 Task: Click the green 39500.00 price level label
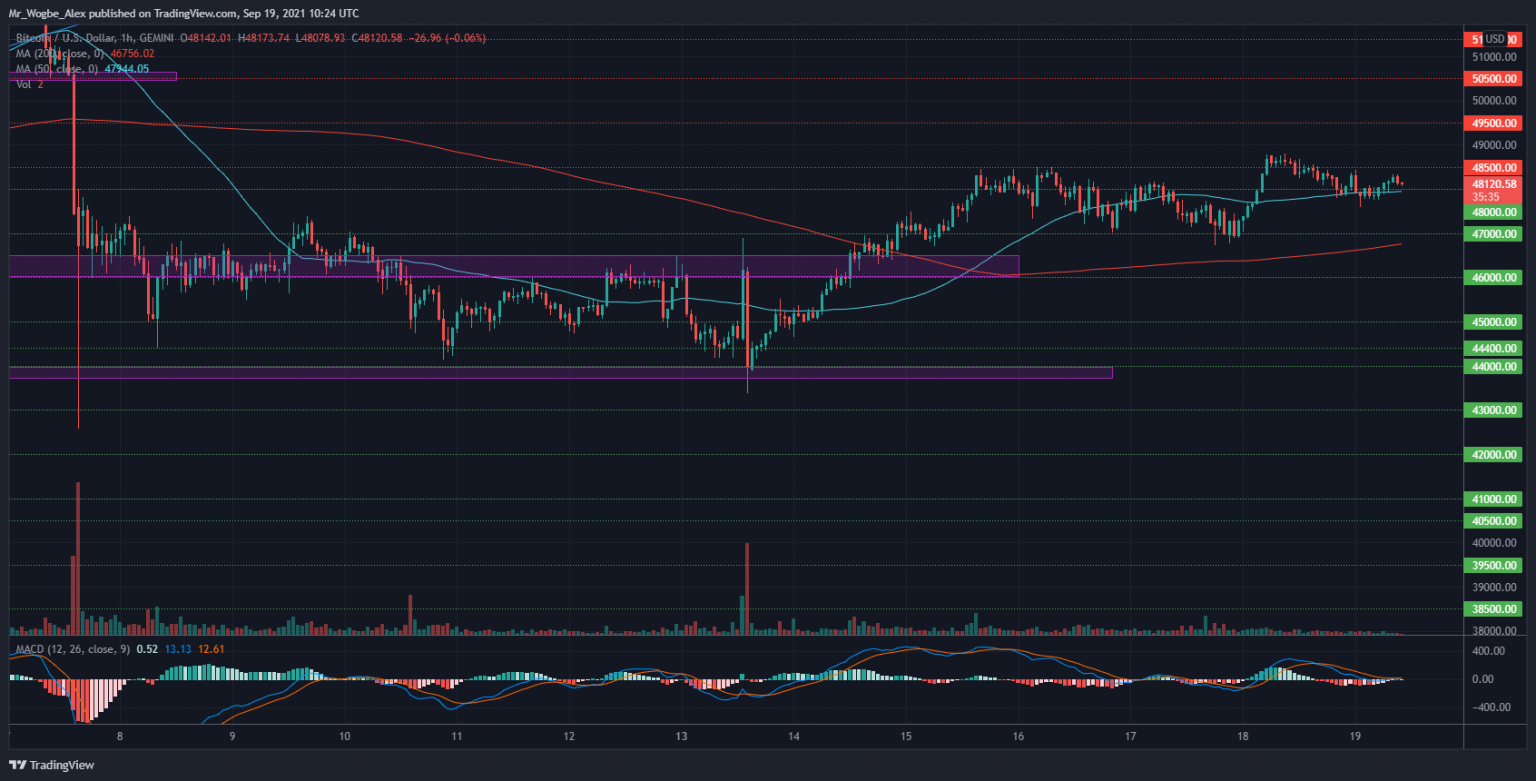point(1495,565)
